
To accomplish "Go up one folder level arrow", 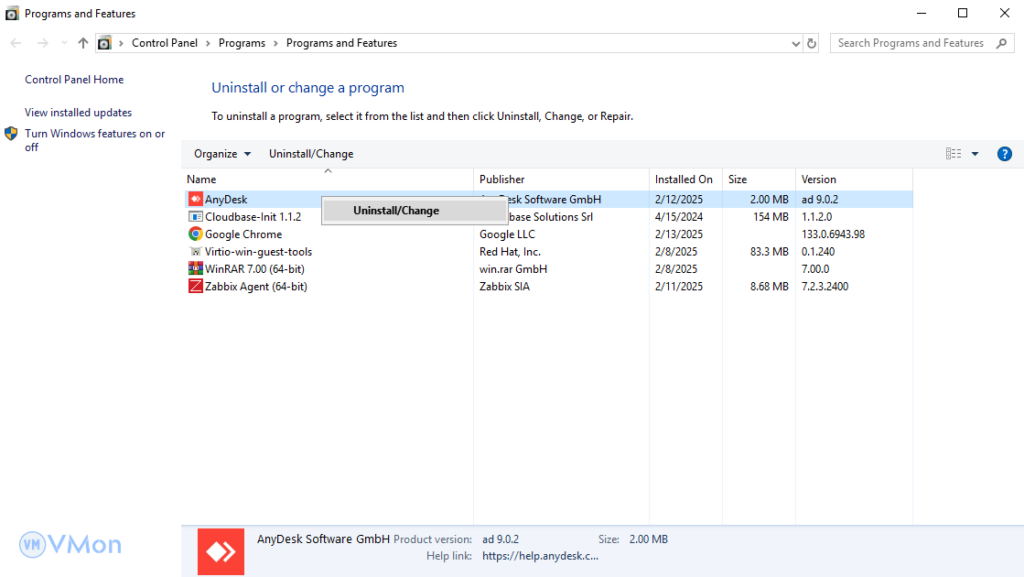I will click(83, 43).
